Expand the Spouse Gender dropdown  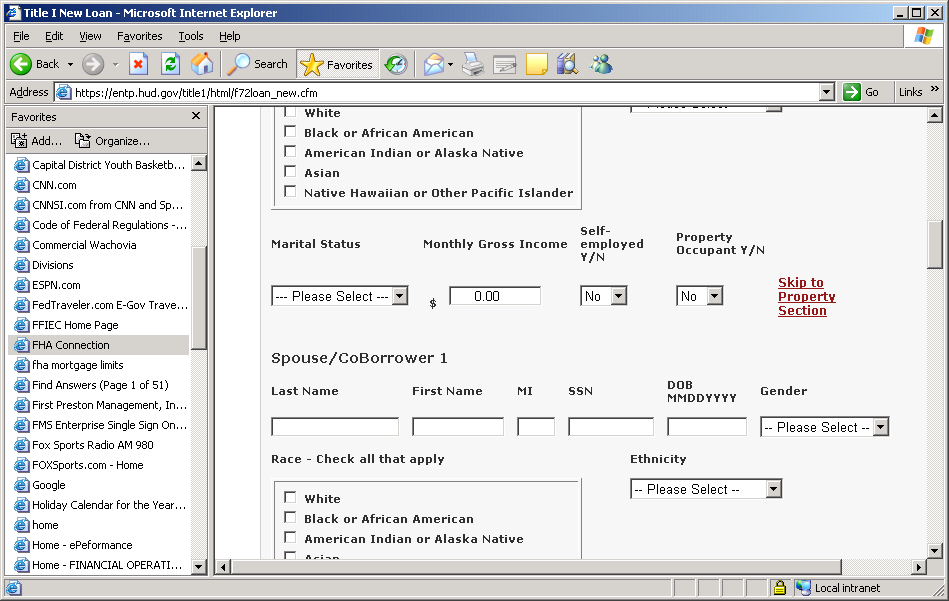tap(824, 427)
